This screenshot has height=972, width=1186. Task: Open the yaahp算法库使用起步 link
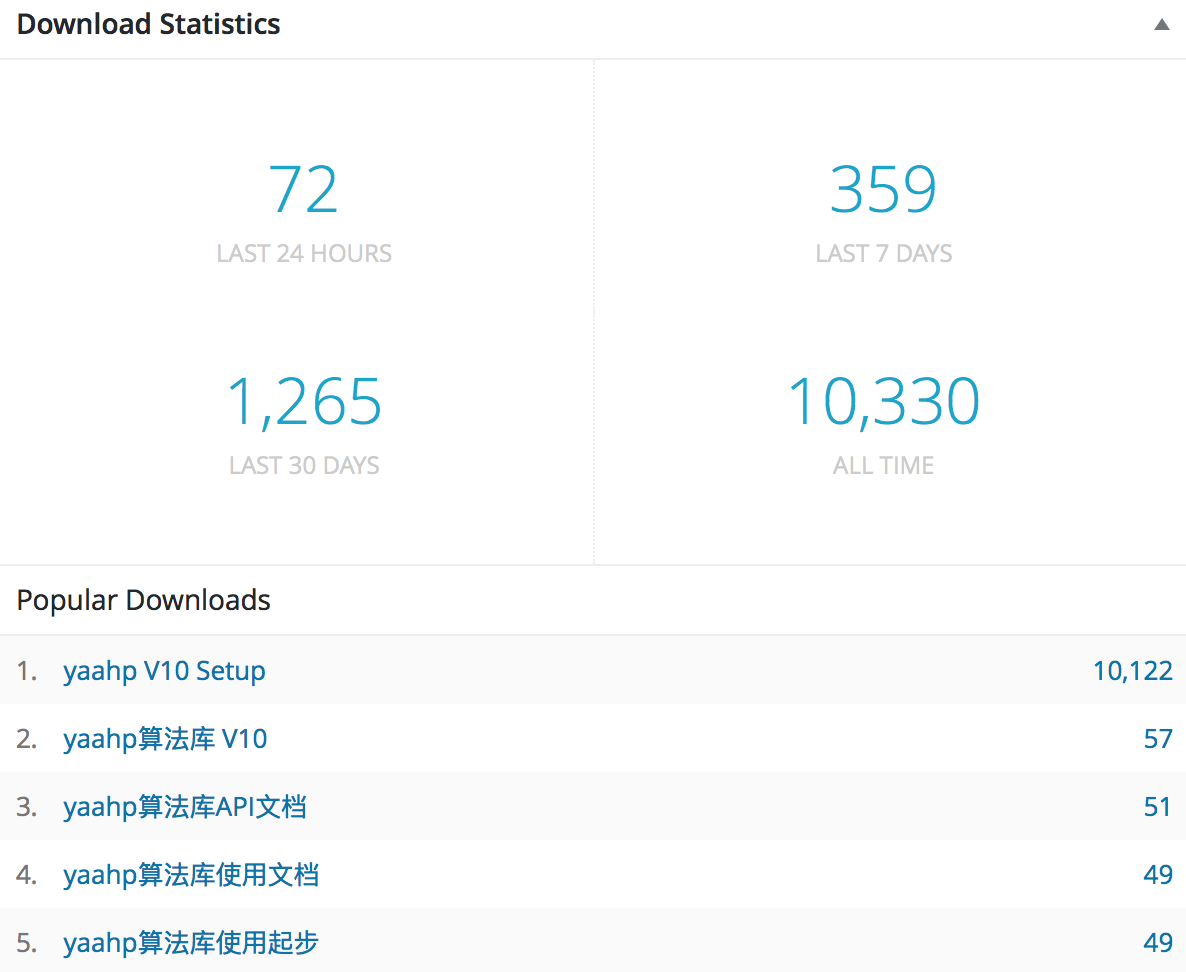191,942
